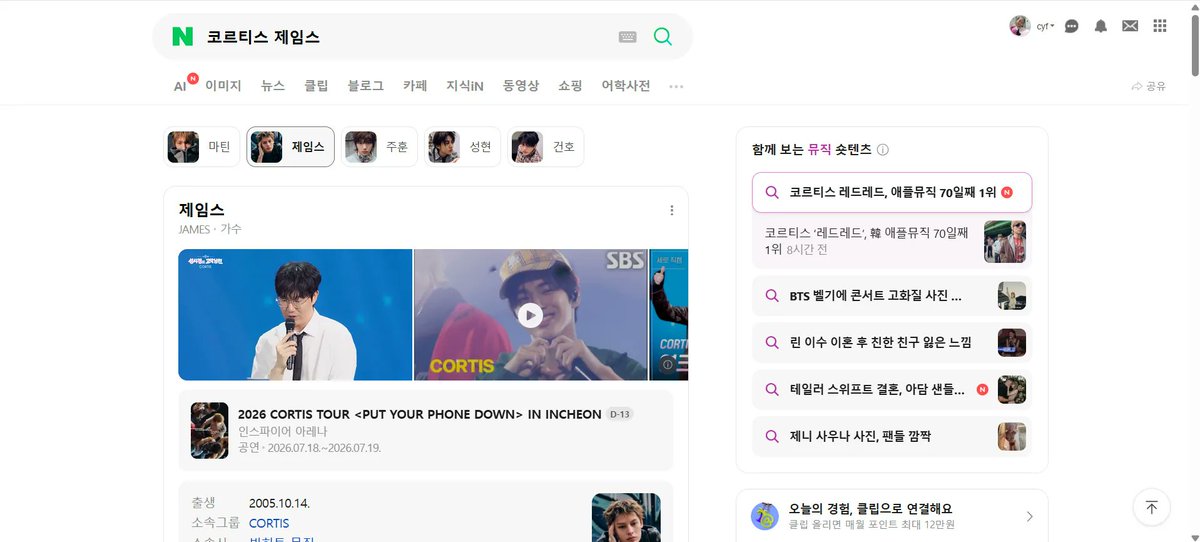
Task: Switch to the 쇼핑 tab
Action: 570,86
